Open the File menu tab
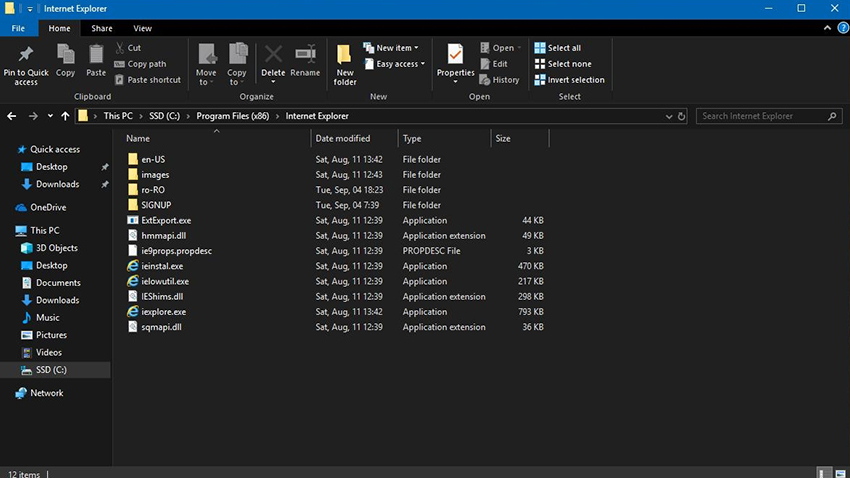Screen dimensions: 850x478 19,29
